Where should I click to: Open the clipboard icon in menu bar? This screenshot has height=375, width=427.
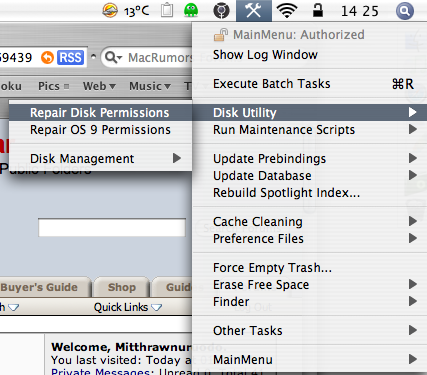click(x=167, y=10)
